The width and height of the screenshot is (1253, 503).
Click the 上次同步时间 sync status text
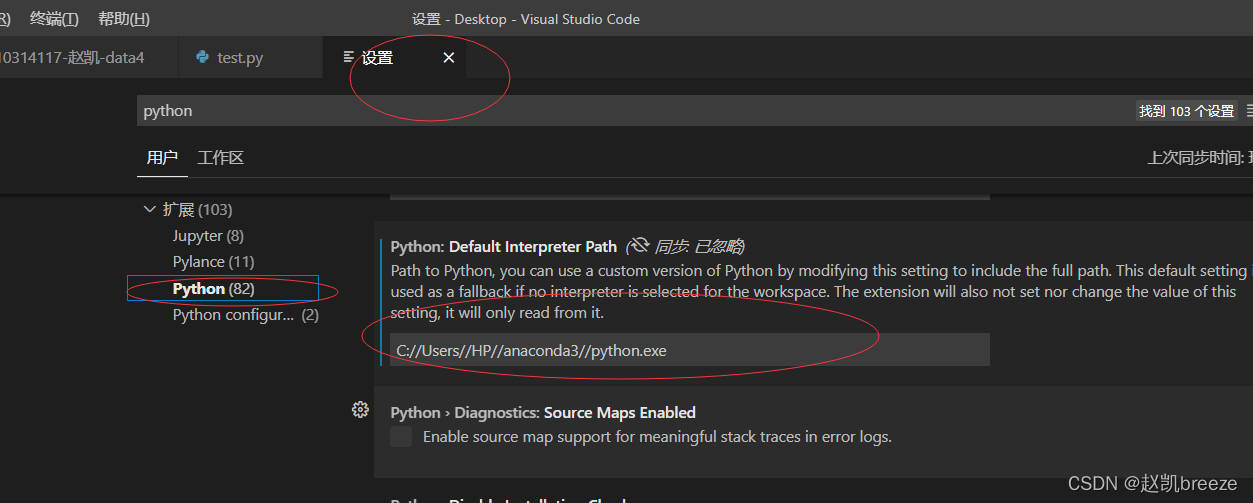point(1199,157)
